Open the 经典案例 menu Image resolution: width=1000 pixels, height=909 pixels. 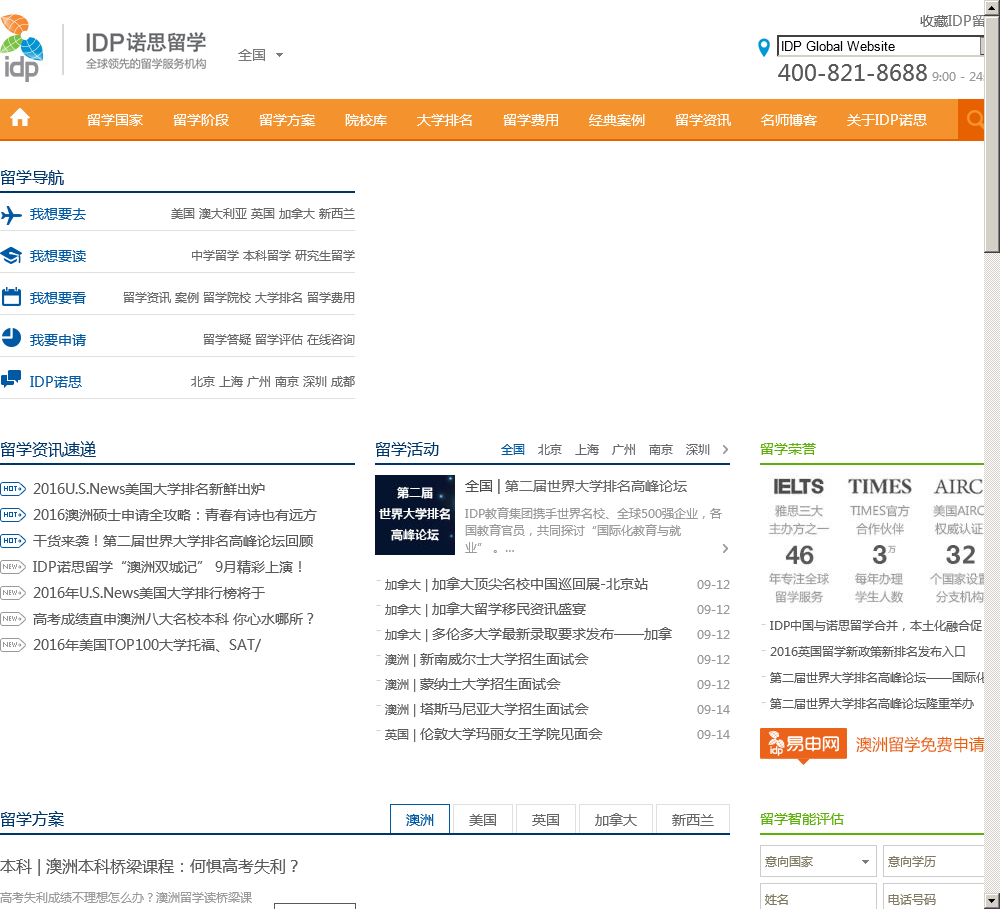click(617, 120)
